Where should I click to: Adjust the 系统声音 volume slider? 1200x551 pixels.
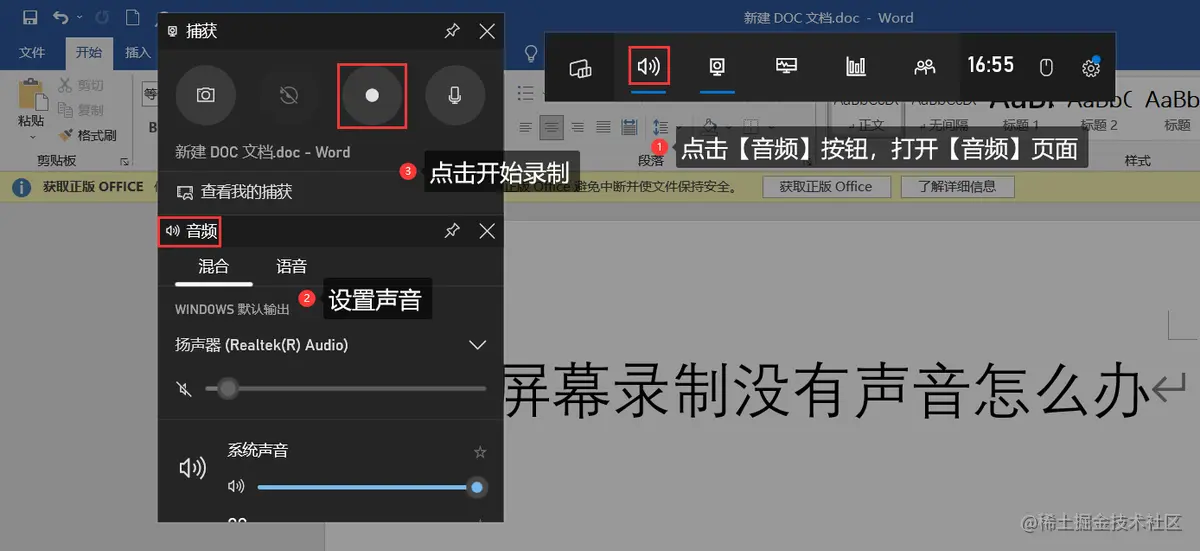point(371,487)
